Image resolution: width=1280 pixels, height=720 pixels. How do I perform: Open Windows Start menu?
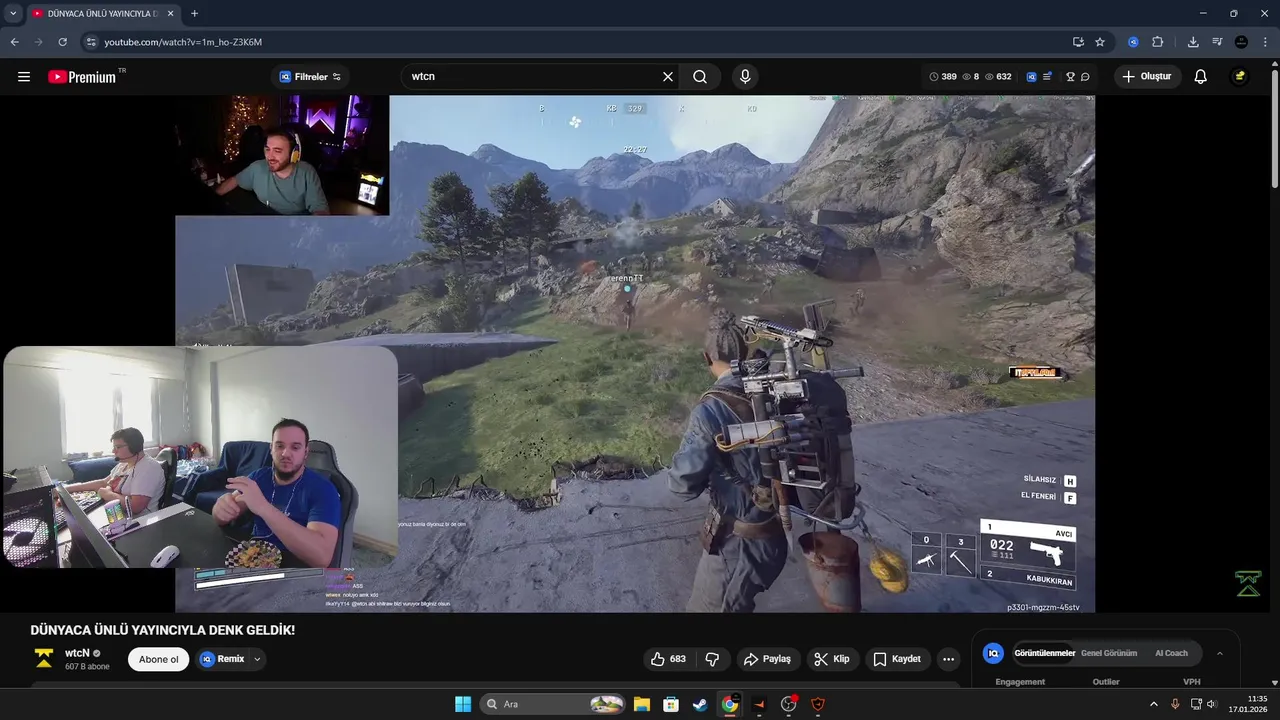463,704
